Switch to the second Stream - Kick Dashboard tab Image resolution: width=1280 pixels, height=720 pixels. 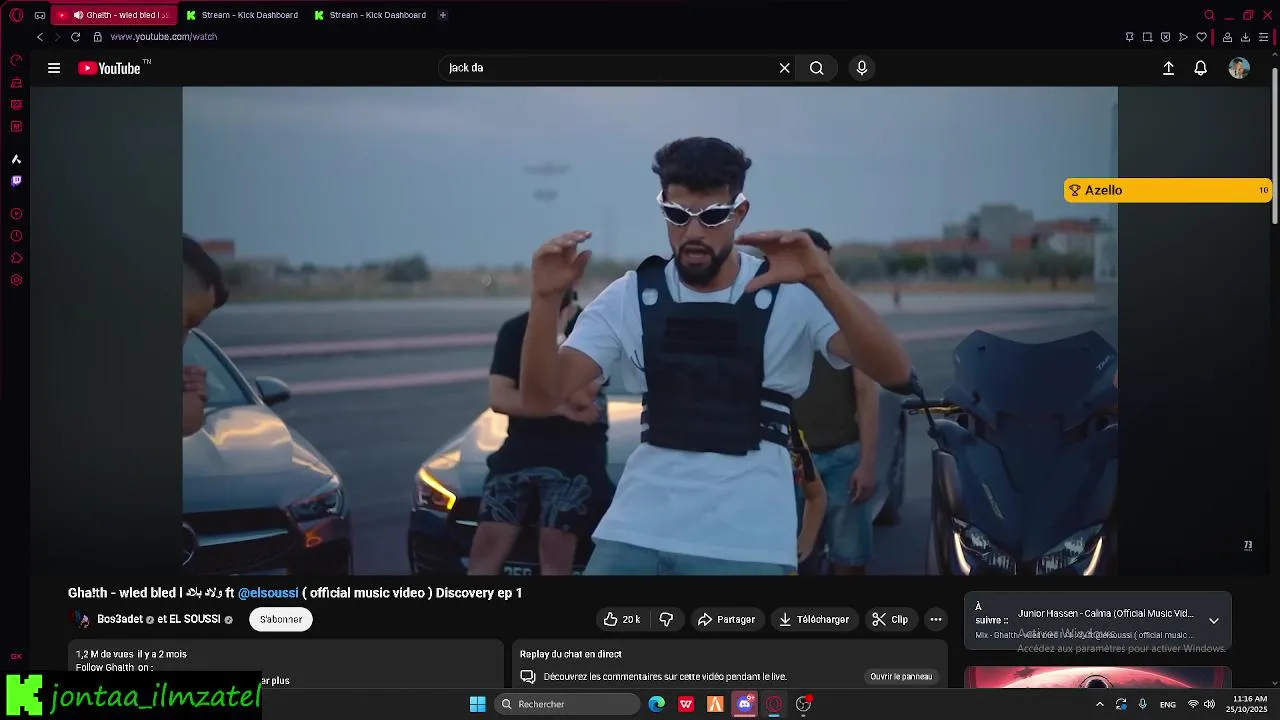369,15
